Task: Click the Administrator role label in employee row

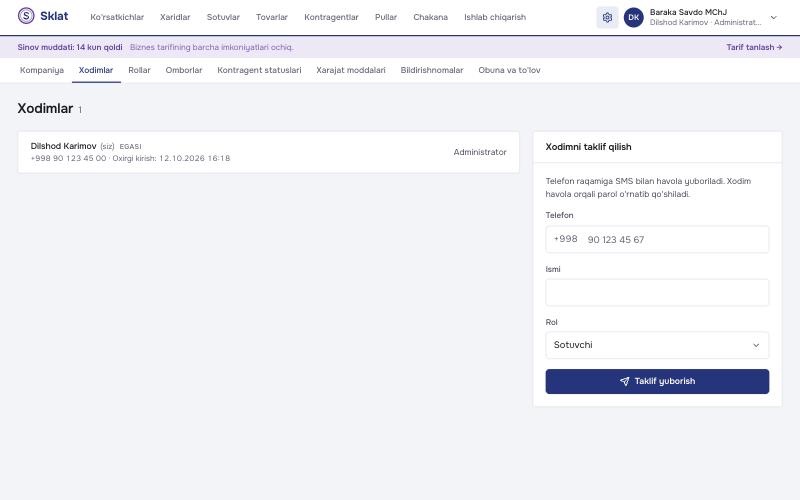Action: pyautogui.click(x=480, y=152)
